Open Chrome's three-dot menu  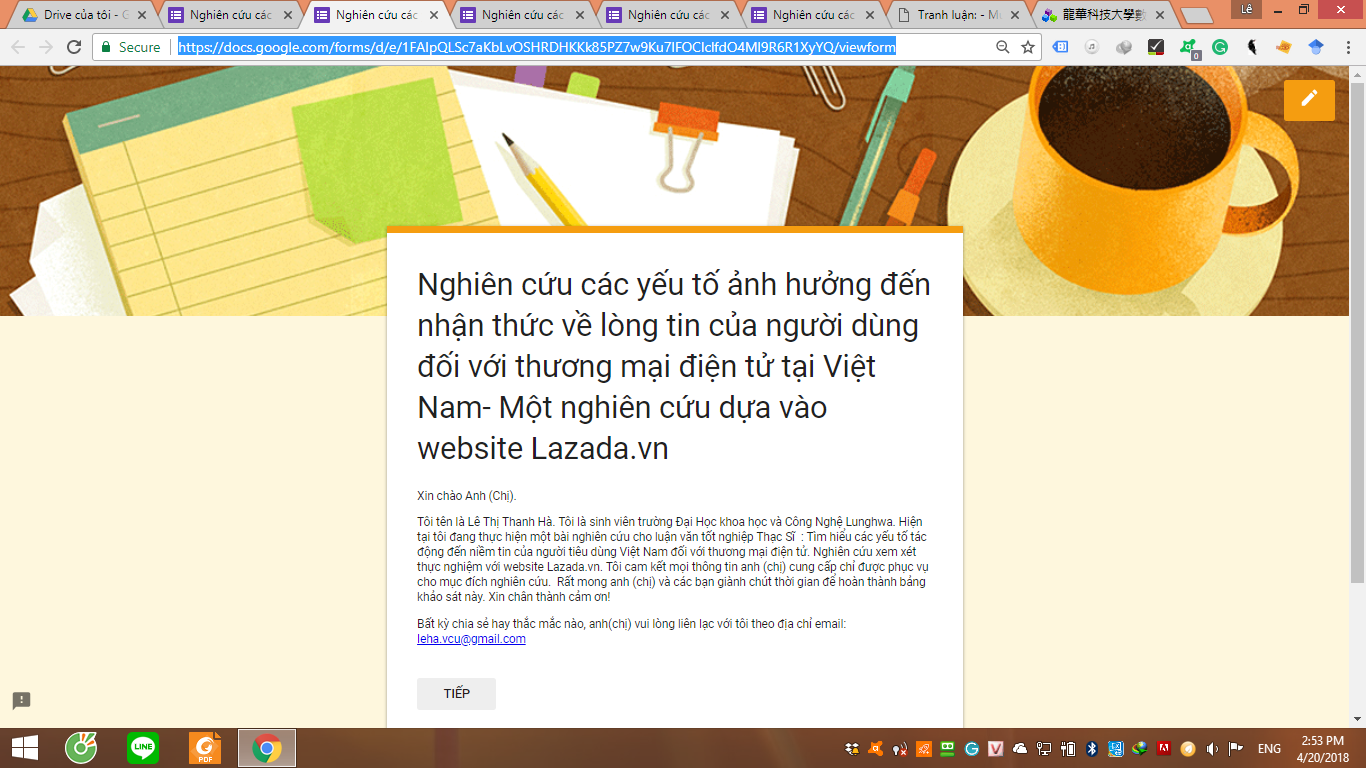pyautogui.click(x=1346, y=47)
